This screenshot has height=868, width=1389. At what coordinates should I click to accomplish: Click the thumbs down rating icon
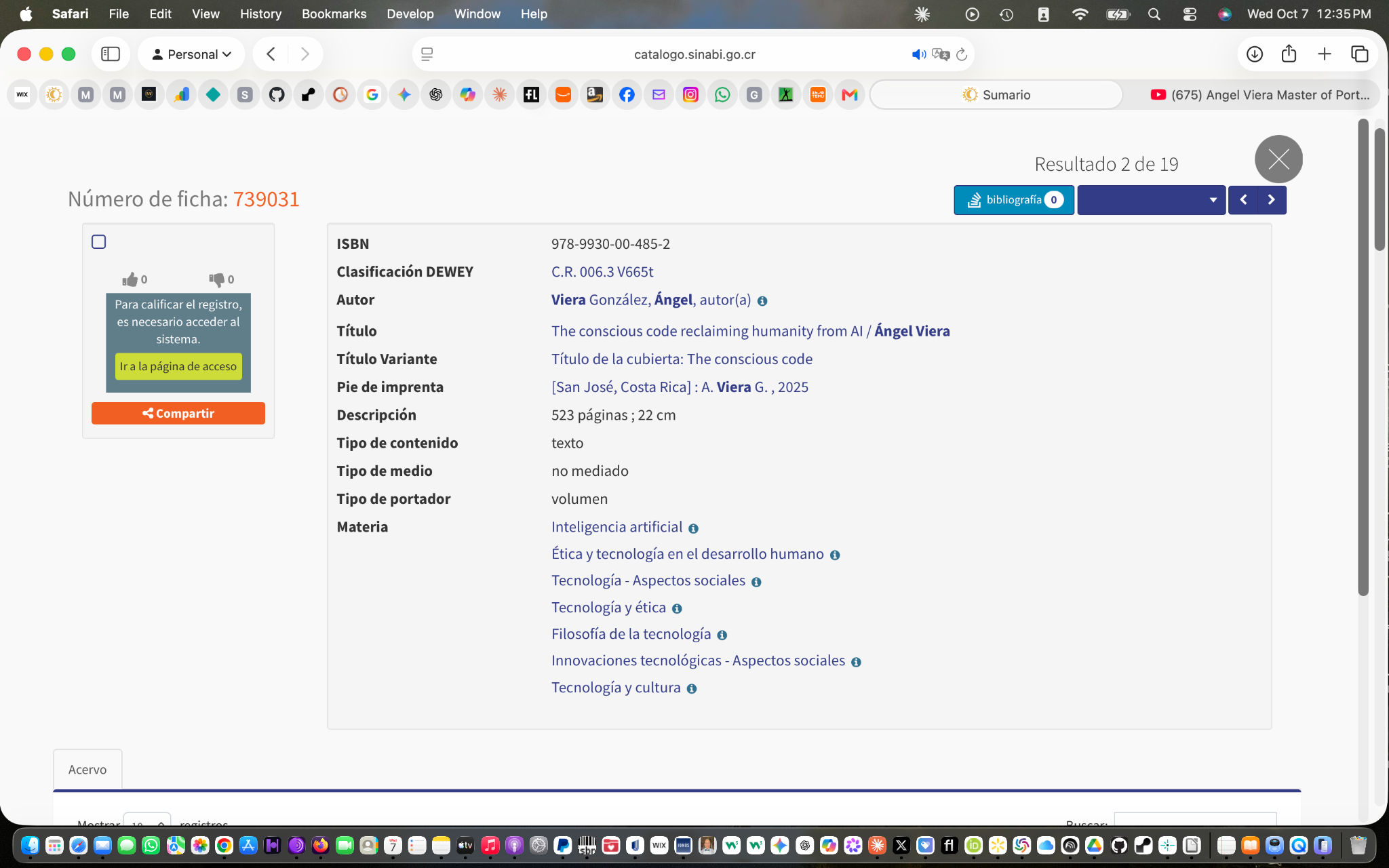pos(216,279)
